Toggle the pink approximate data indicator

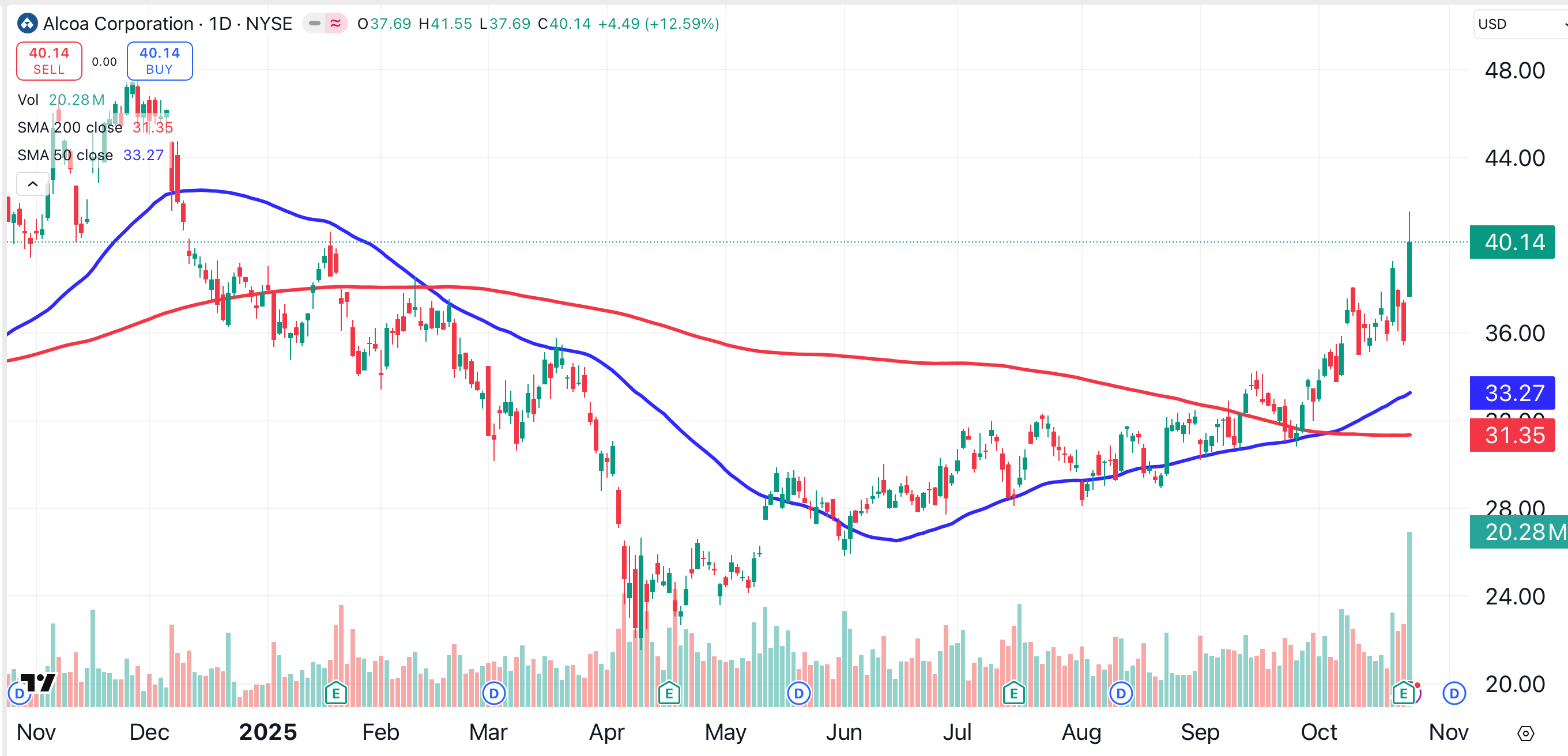point(336,24)
